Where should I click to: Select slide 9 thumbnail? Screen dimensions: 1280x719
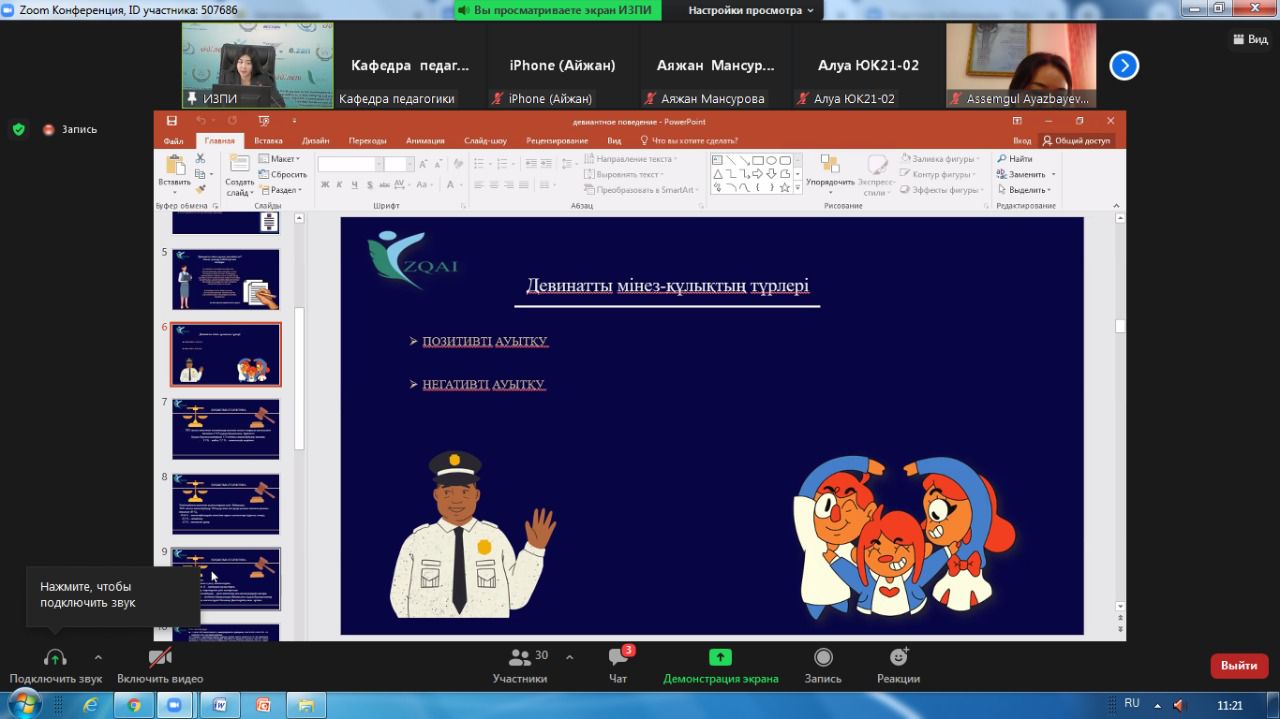(226, 579)
